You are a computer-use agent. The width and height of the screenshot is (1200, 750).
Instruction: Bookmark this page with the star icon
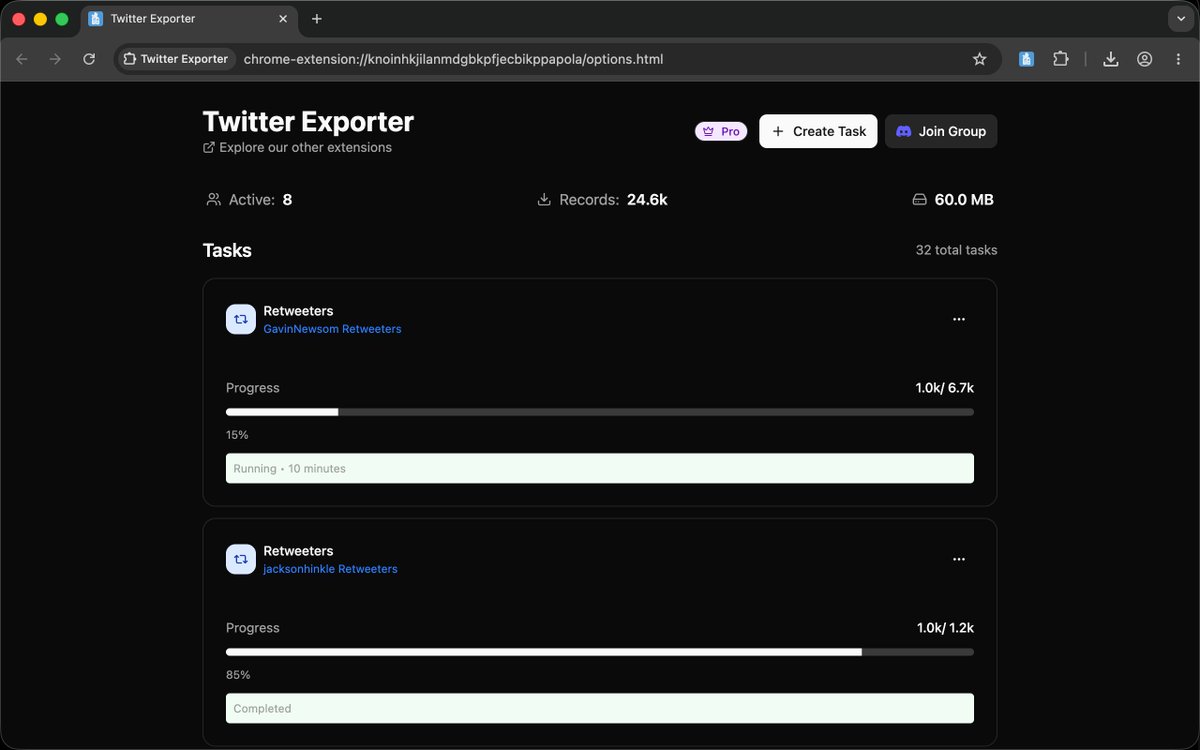click(x=980, y=59)
